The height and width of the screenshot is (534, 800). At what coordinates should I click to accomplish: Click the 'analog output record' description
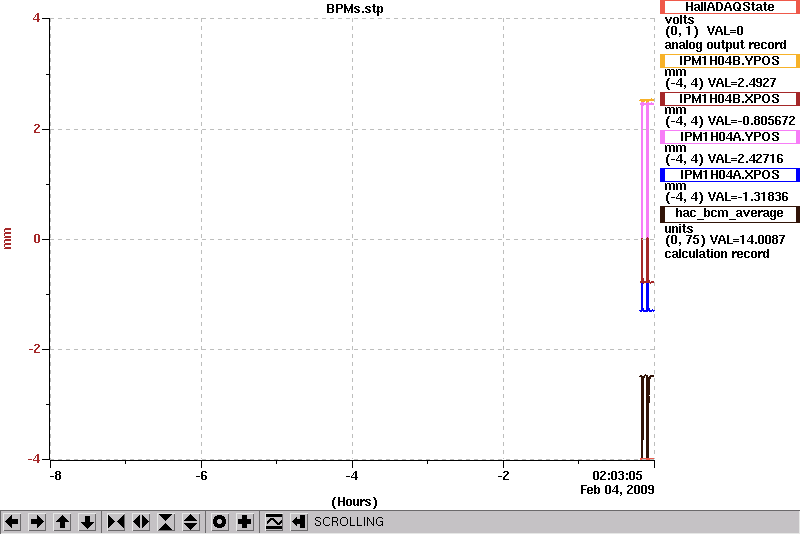725,45
